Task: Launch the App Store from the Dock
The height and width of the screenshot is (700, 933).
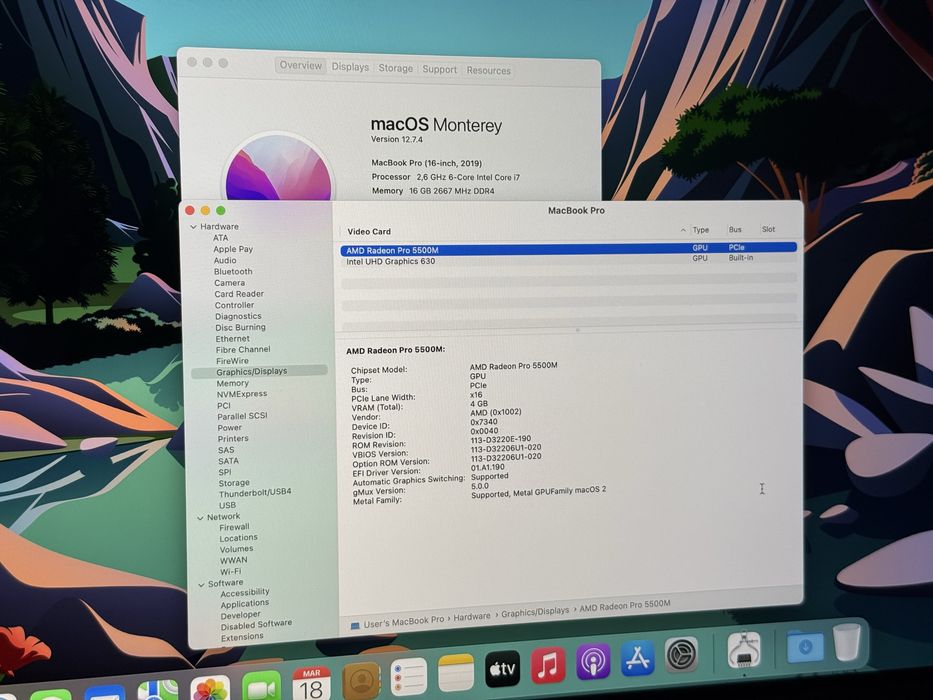Action: coord(637,658)
